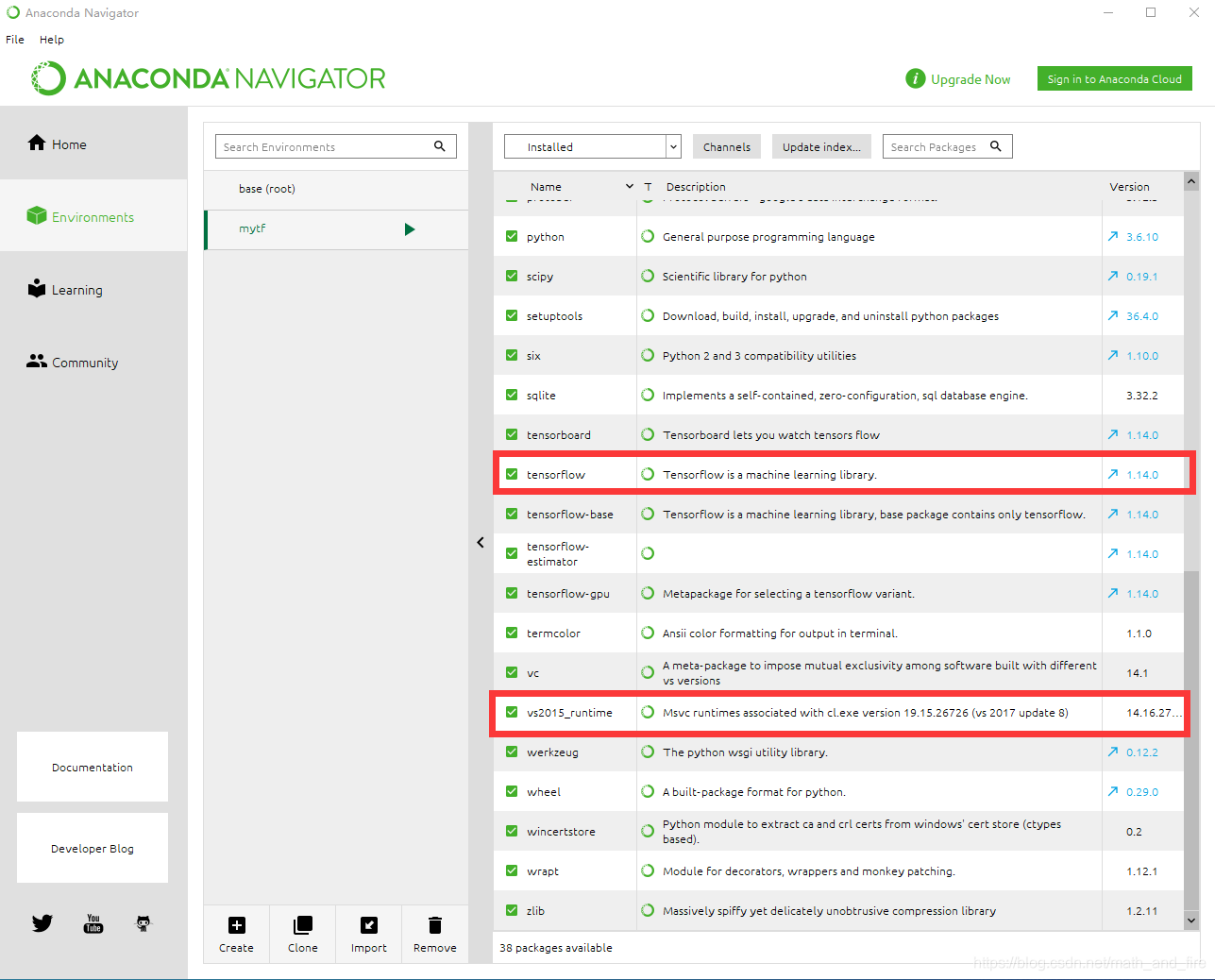Viewport: 1215px width, 980px height.
Task: Remove the selected environment
Action: click(x=435, y=935)
